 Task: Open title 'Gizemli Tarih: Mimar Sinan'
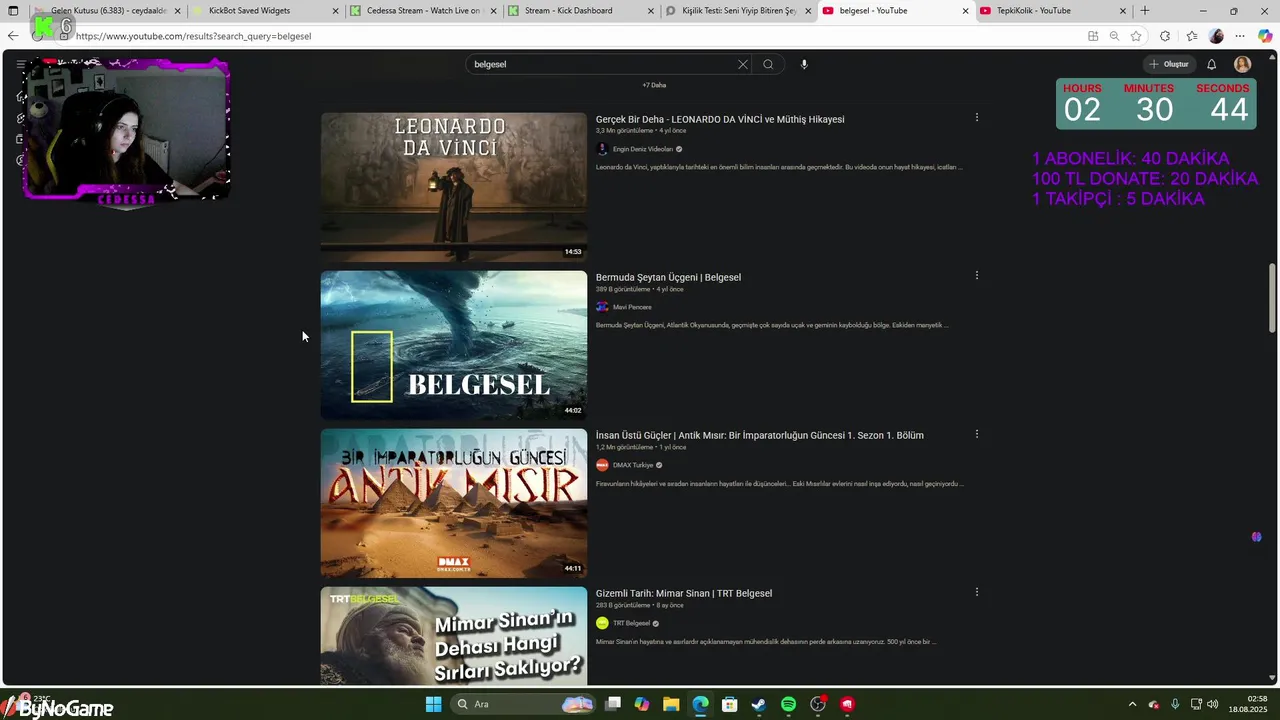(x=684, y=593)
